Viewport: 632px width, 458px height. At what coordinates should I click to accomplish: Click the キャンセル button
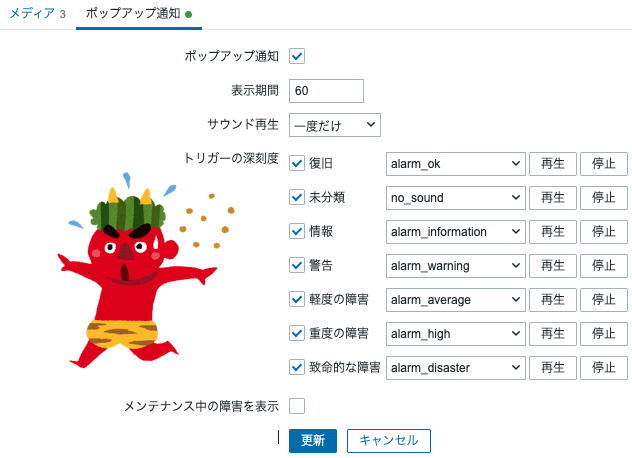pyautogui.click(x=389, y=441)
